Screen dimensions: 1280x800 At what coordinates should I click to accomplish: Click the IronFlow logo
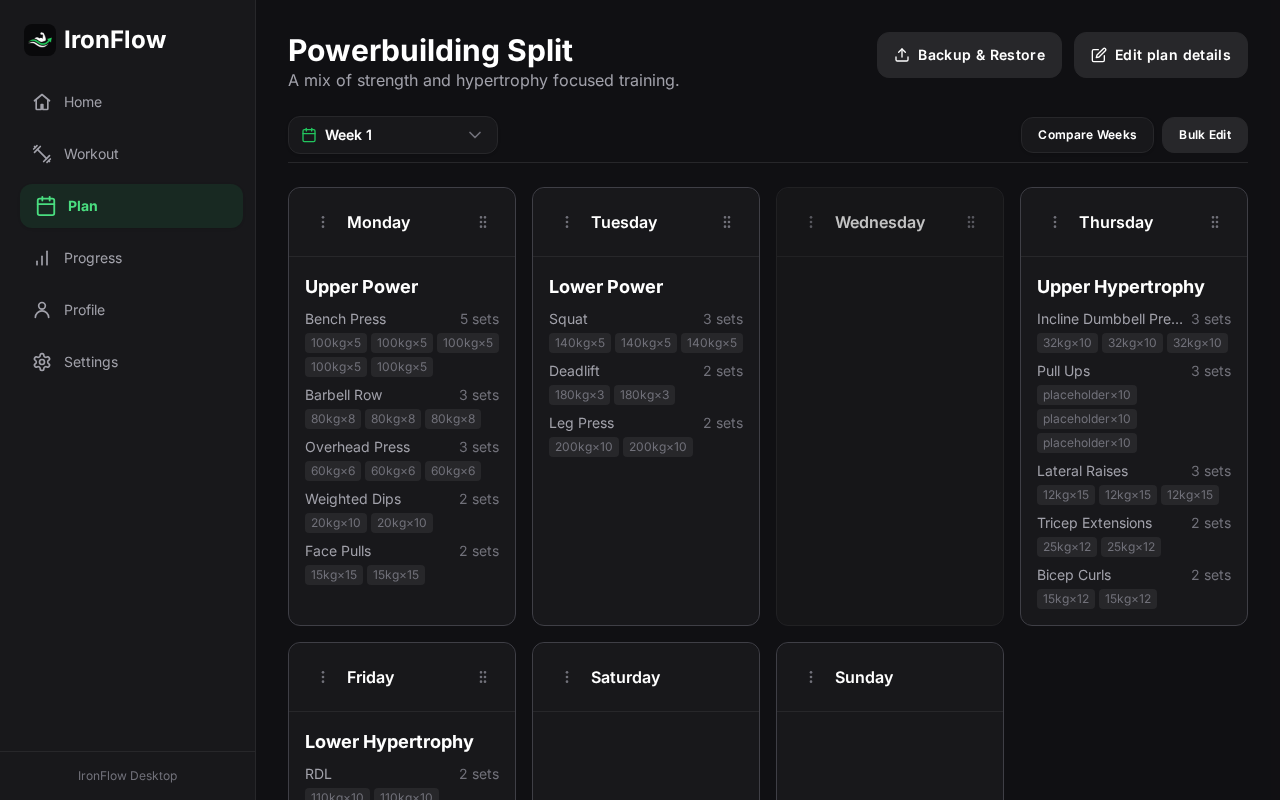(40, 40)
